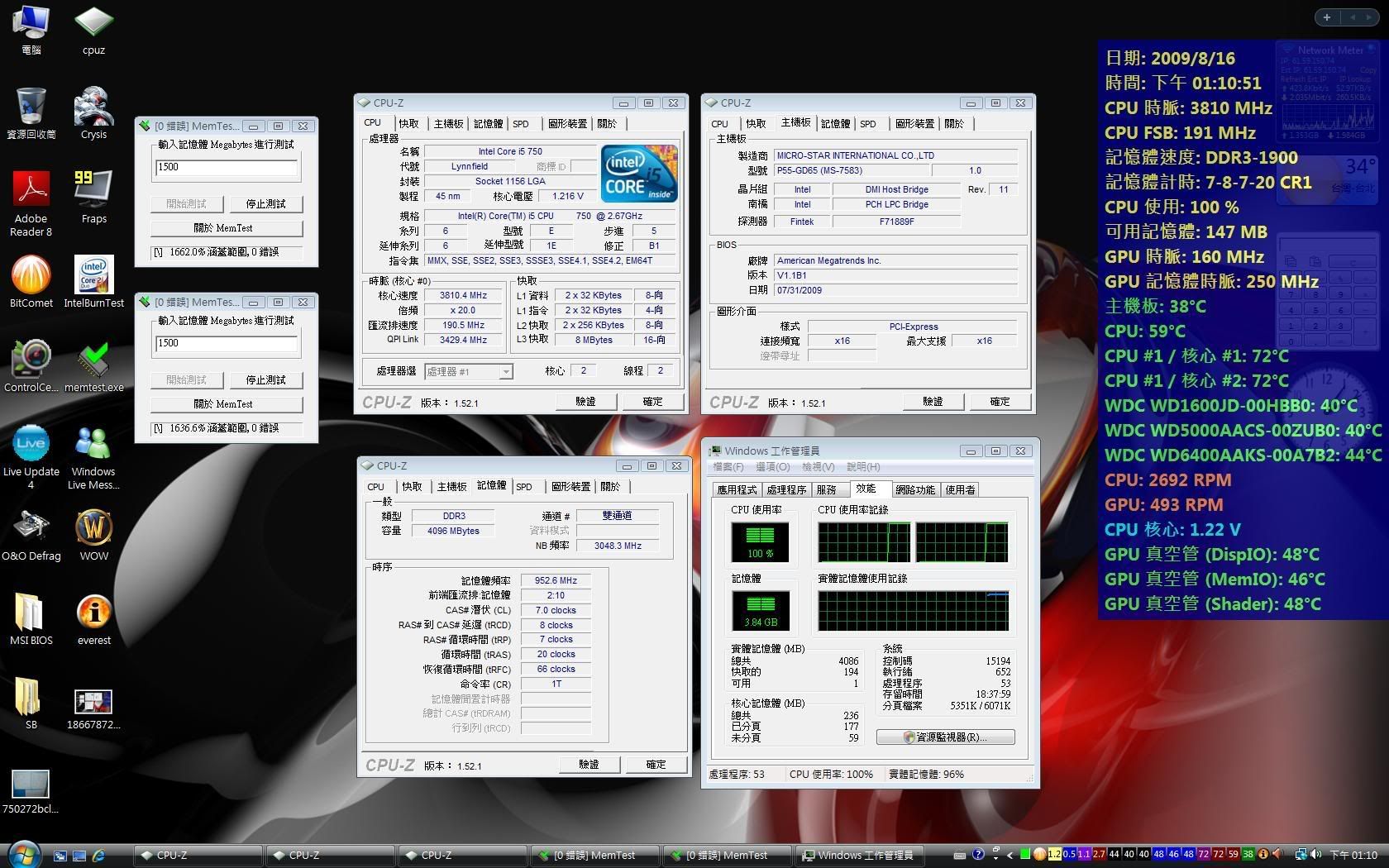Activate first MemTest taskbar button

pyautogui.click(x=594, y=856)
